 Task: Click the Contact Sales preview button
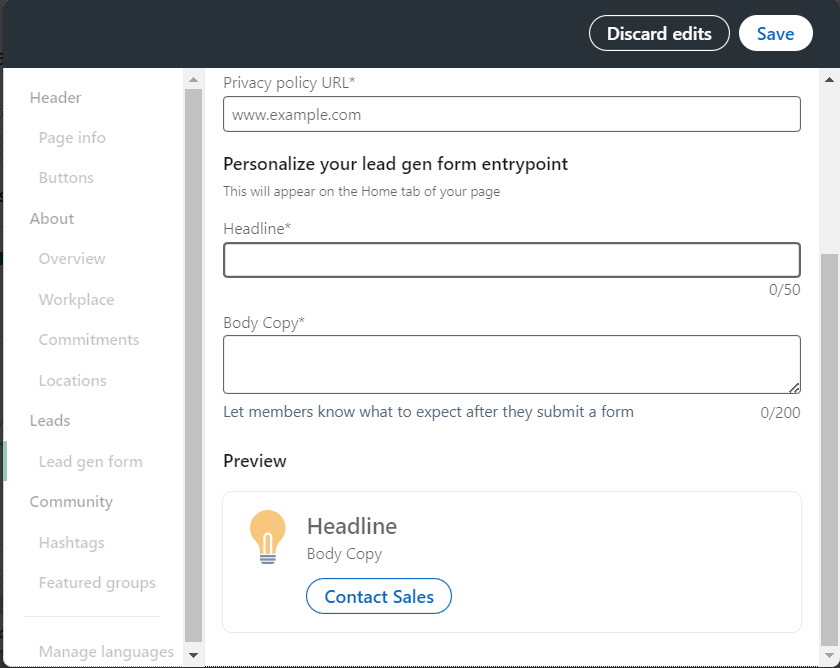(x=379, y=596)
